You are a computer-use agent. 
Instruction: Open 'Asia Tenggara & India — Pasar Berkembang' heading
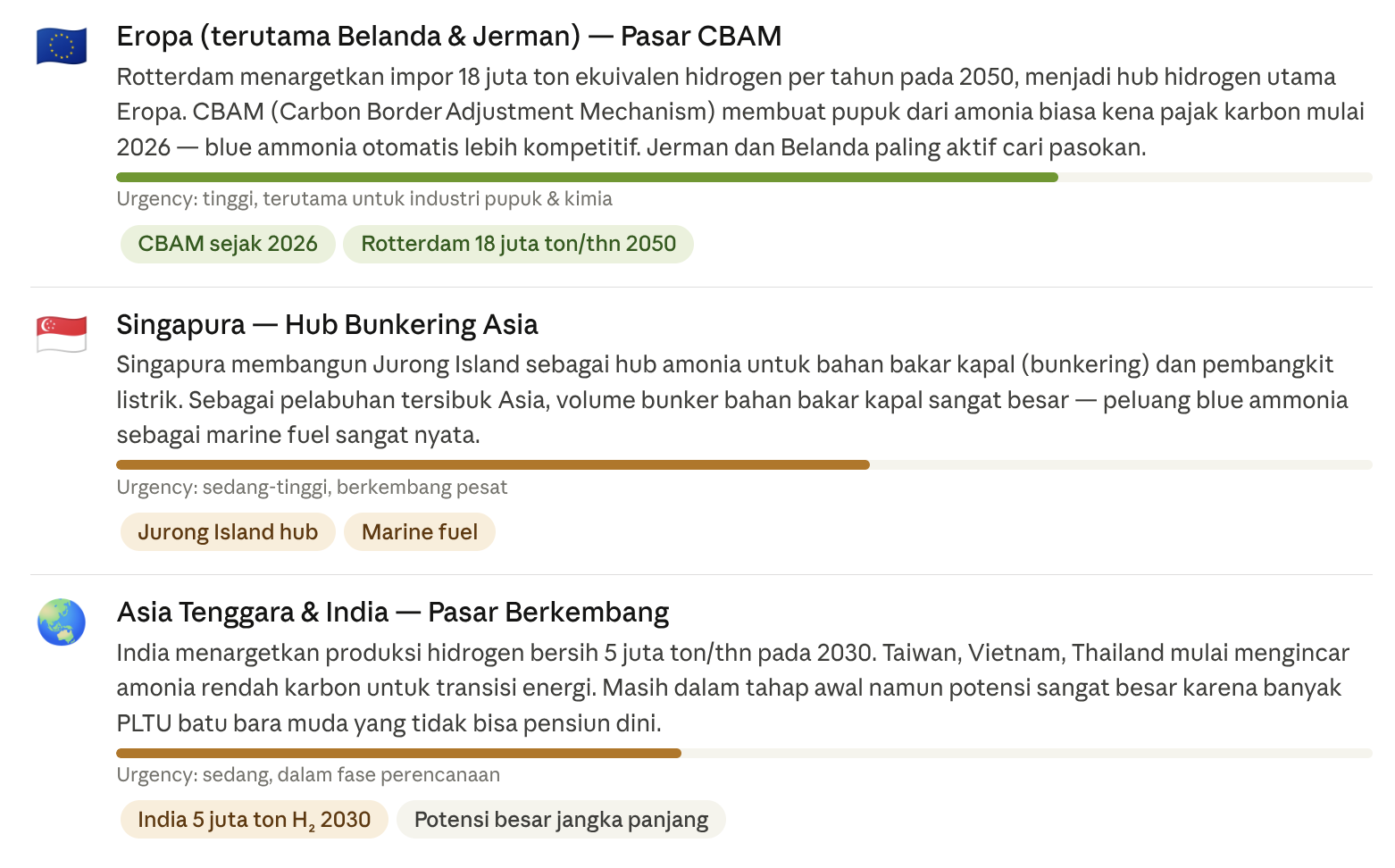393,613
